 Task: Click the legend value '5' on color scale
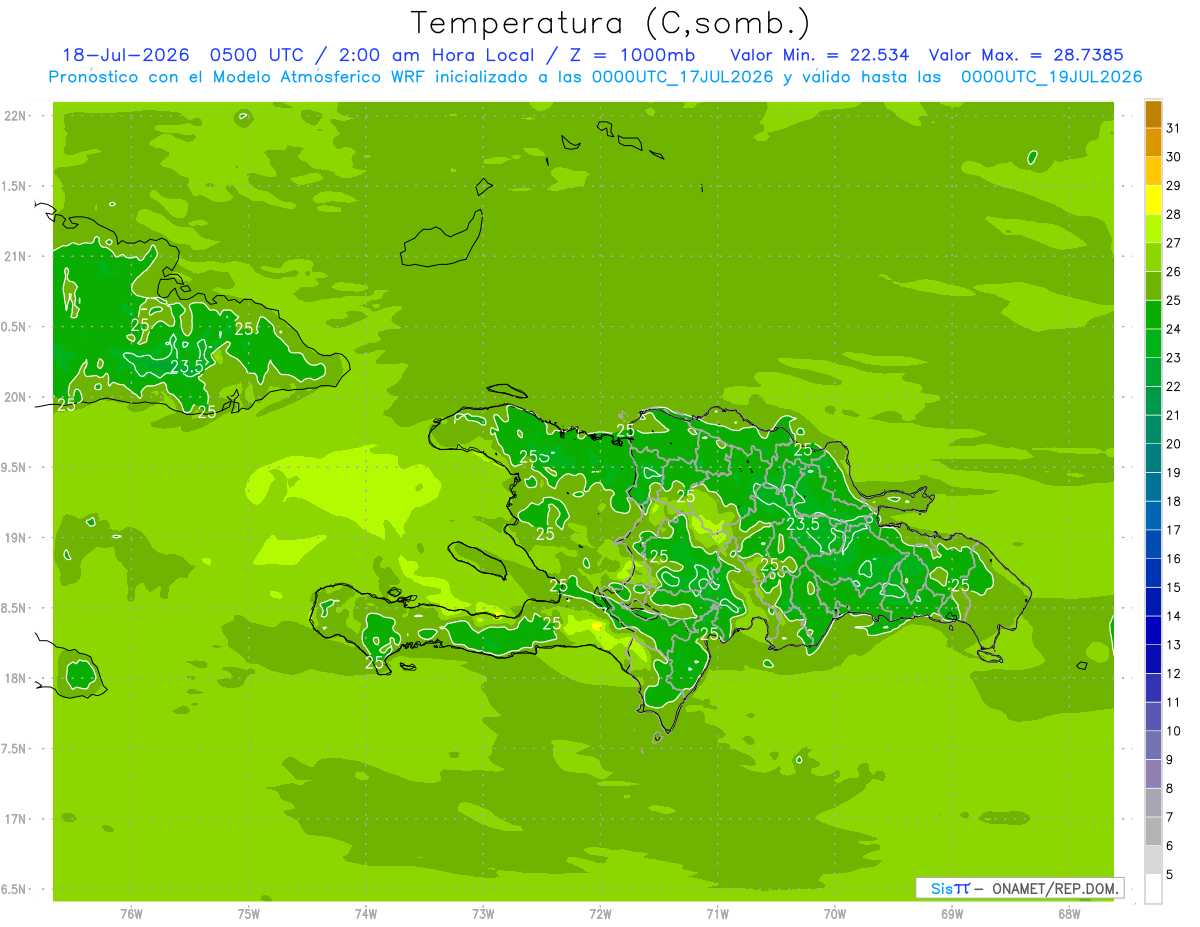click(x=1170, y=875)
